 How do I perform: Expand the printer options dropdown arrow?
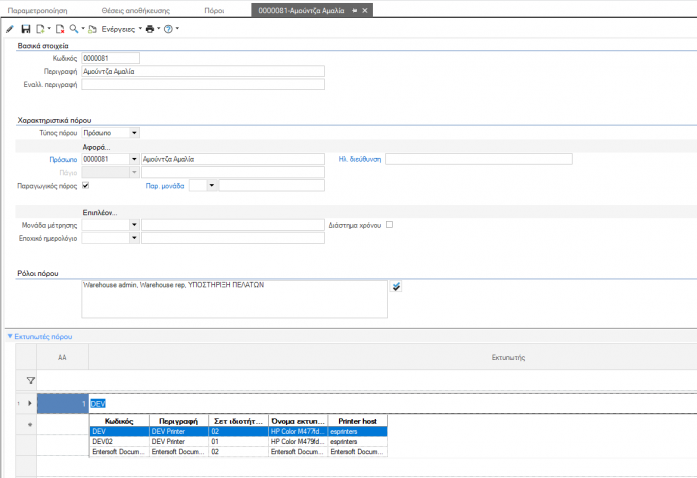(158, 28)
